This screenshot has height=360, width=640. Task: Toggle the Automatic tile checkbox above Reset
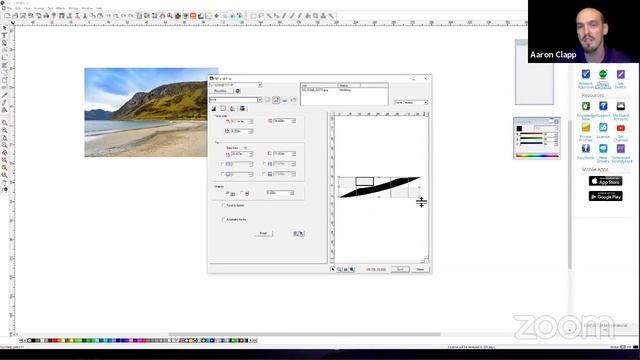[223, 220]
